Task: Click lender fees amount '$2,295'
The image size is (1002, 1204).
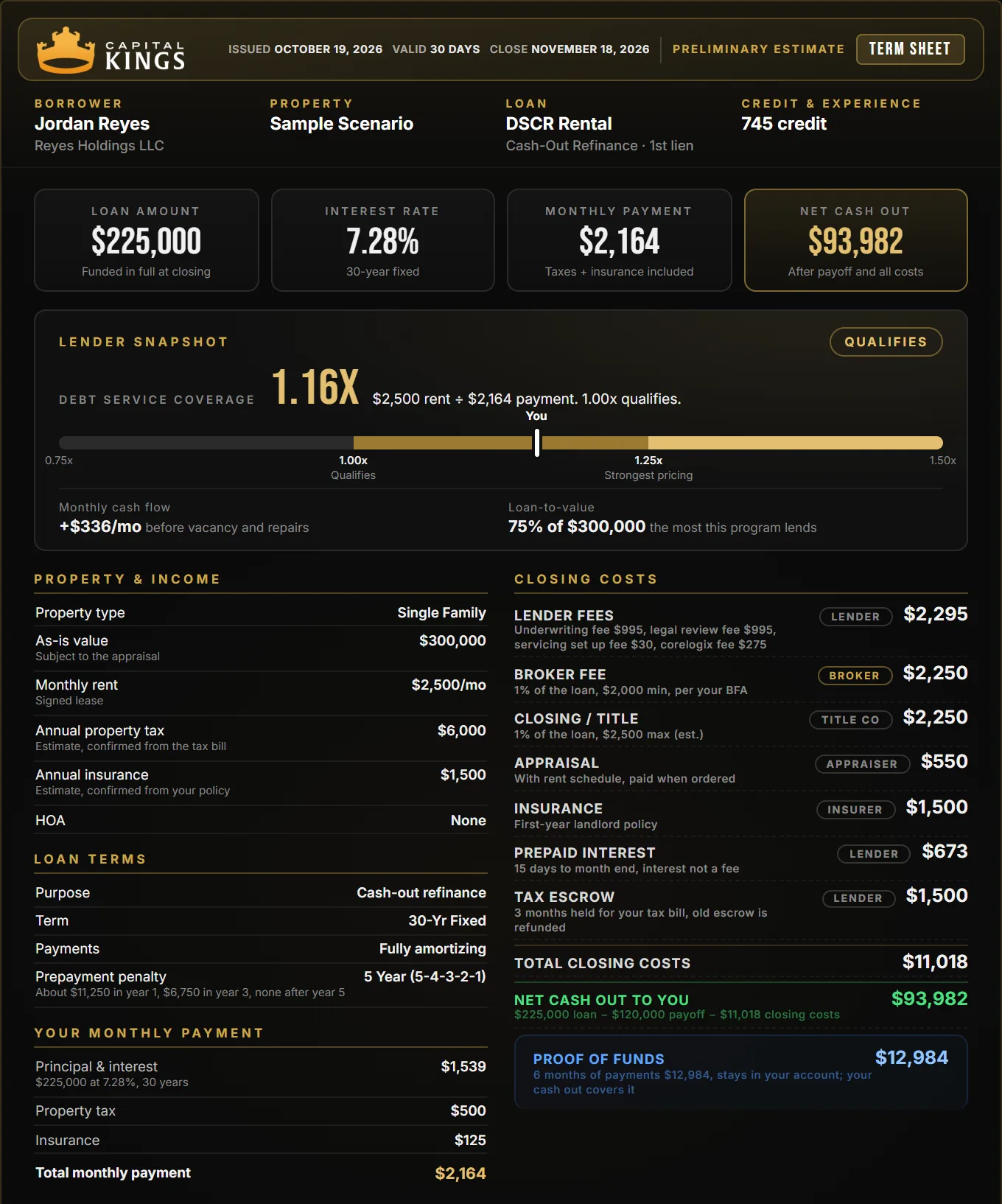Action: click(936, 615)
